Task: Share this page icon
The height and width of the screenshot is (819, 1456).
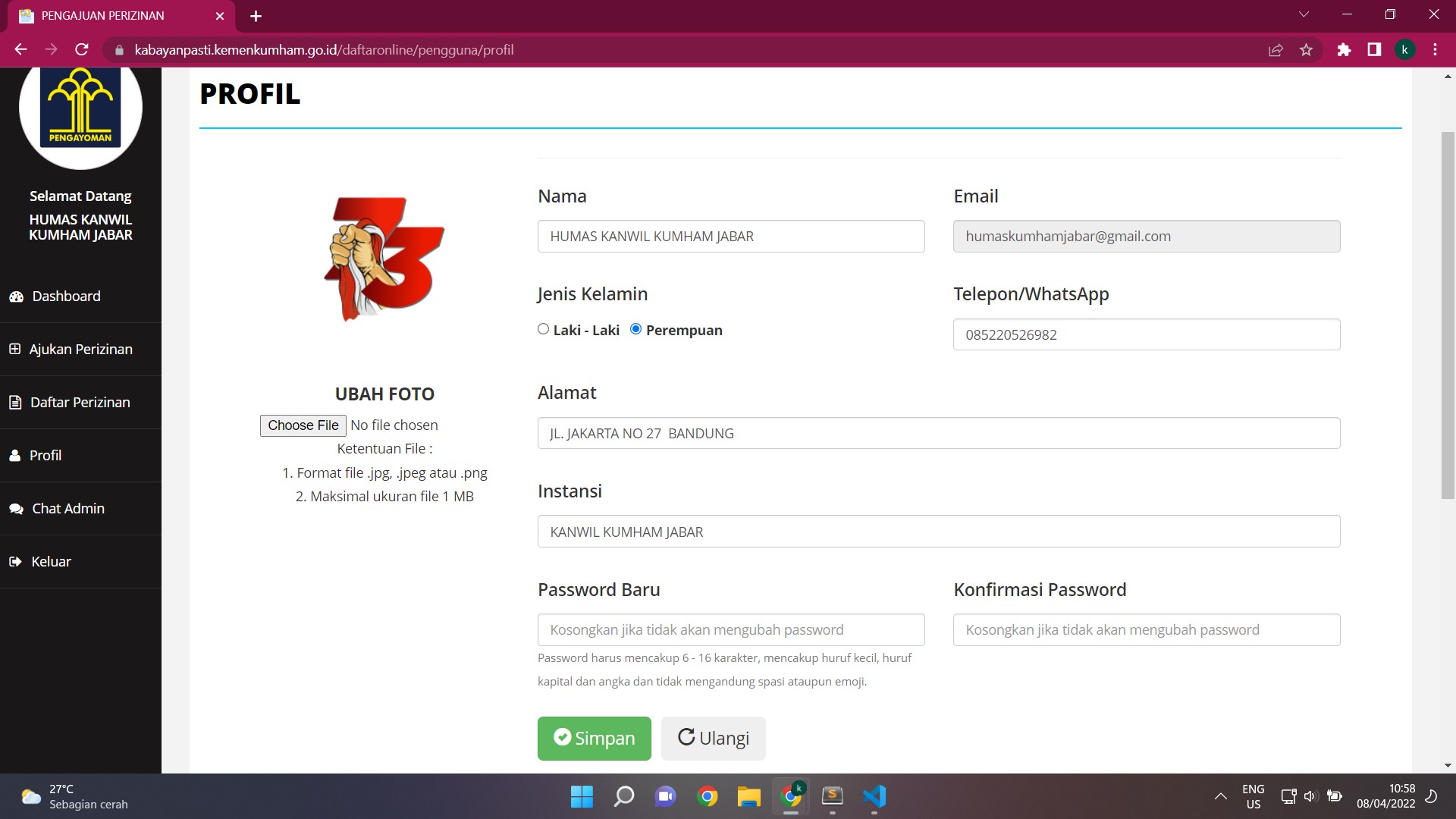Action: [x=1276, y=50]
